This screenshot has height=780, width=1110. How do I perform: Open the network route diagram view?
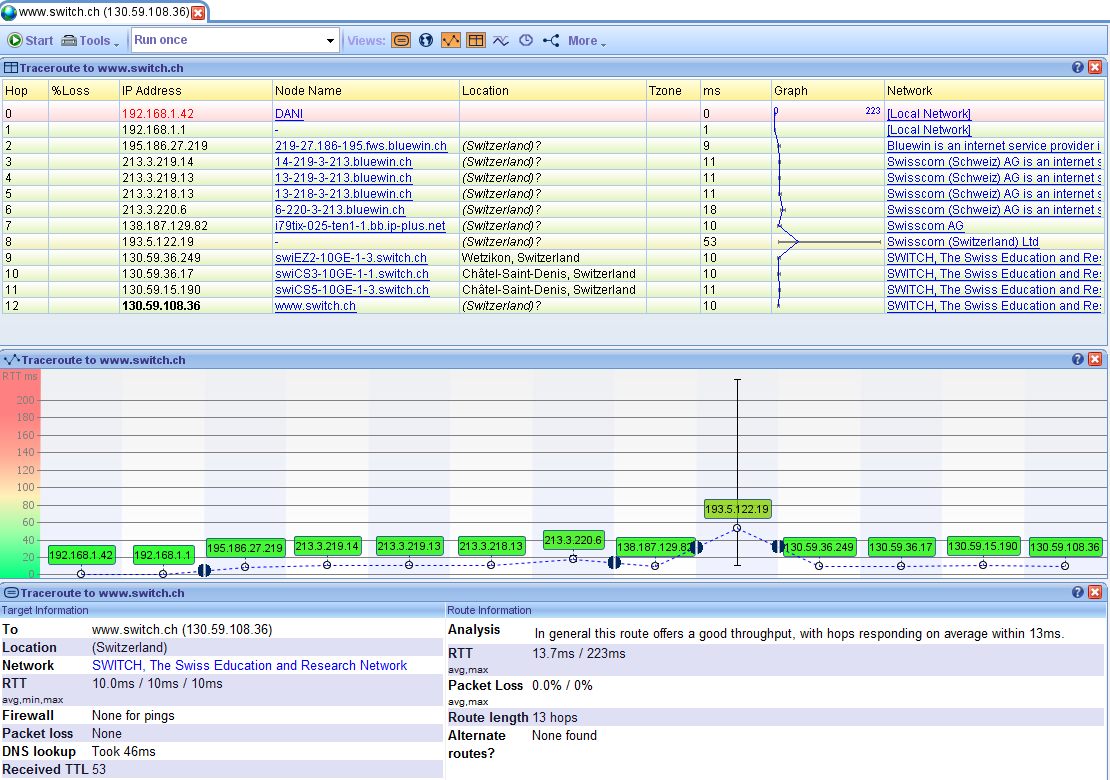pos(551,41)
